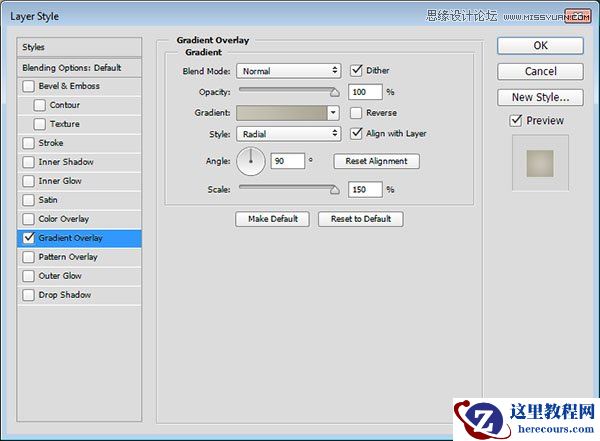This screenshot has height=441, width=600.
Task: Select the Inner Glow label
Action: pyautogui.click(x=60, y=181)
